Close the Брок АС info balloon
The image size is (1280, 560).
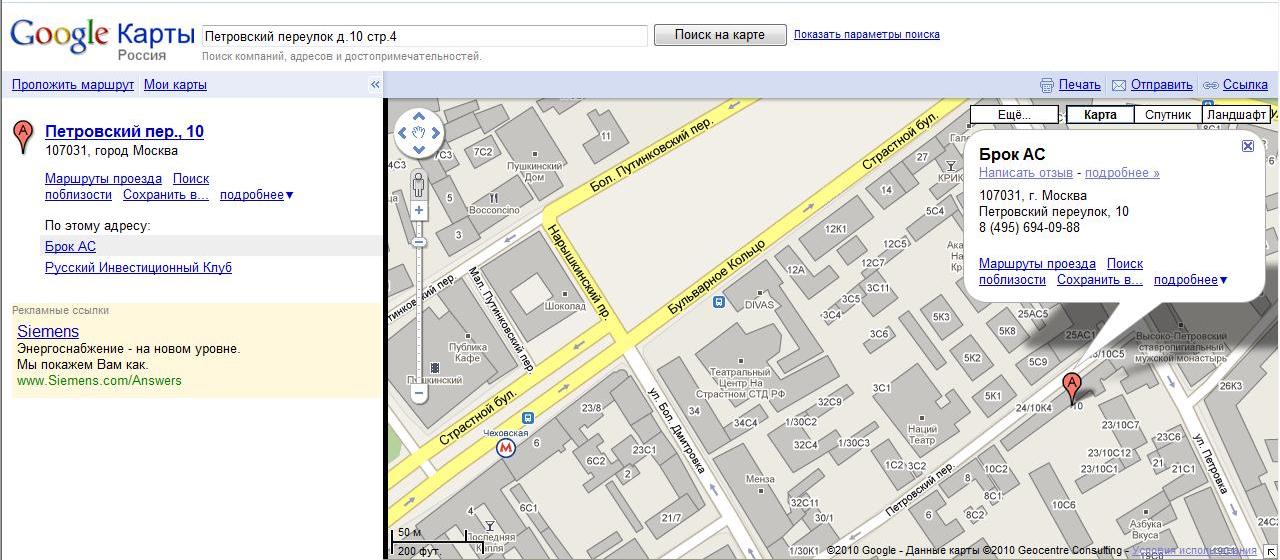1247,146
